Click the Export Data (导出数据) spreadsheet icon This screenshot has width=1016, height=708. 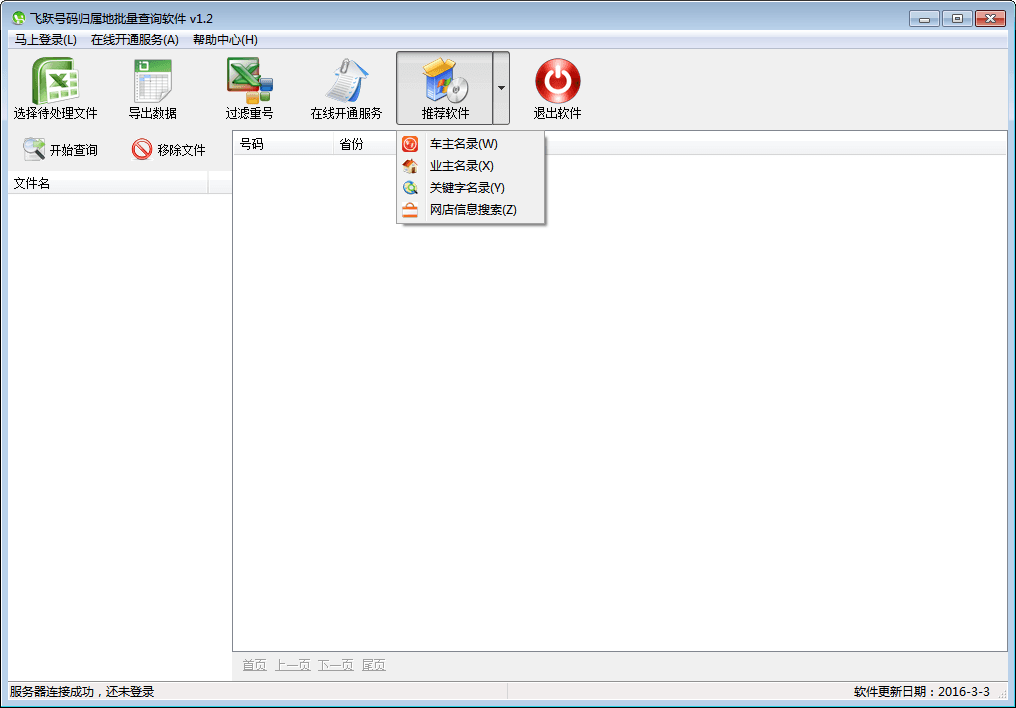pyautogui.click(x=152, y=80)
